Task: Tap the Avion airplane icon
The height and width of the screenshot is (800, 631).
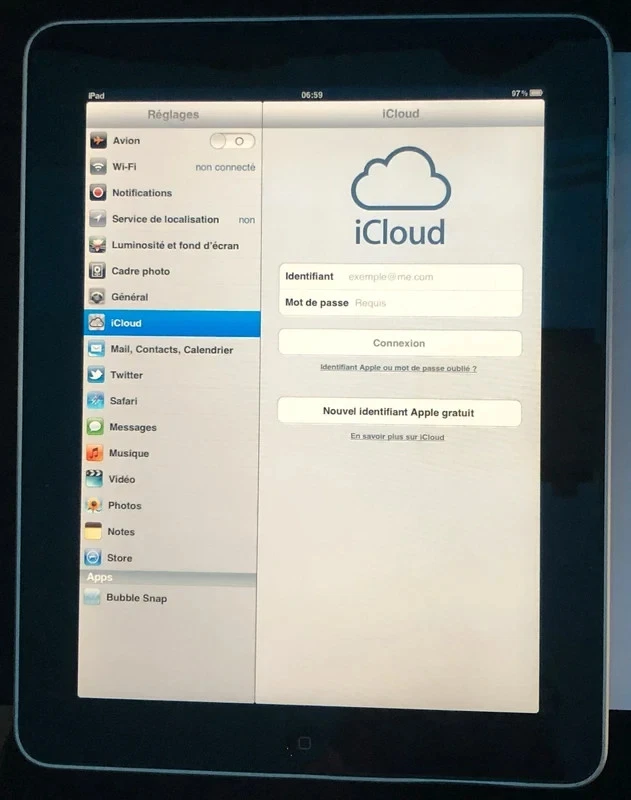Action: 98,140
